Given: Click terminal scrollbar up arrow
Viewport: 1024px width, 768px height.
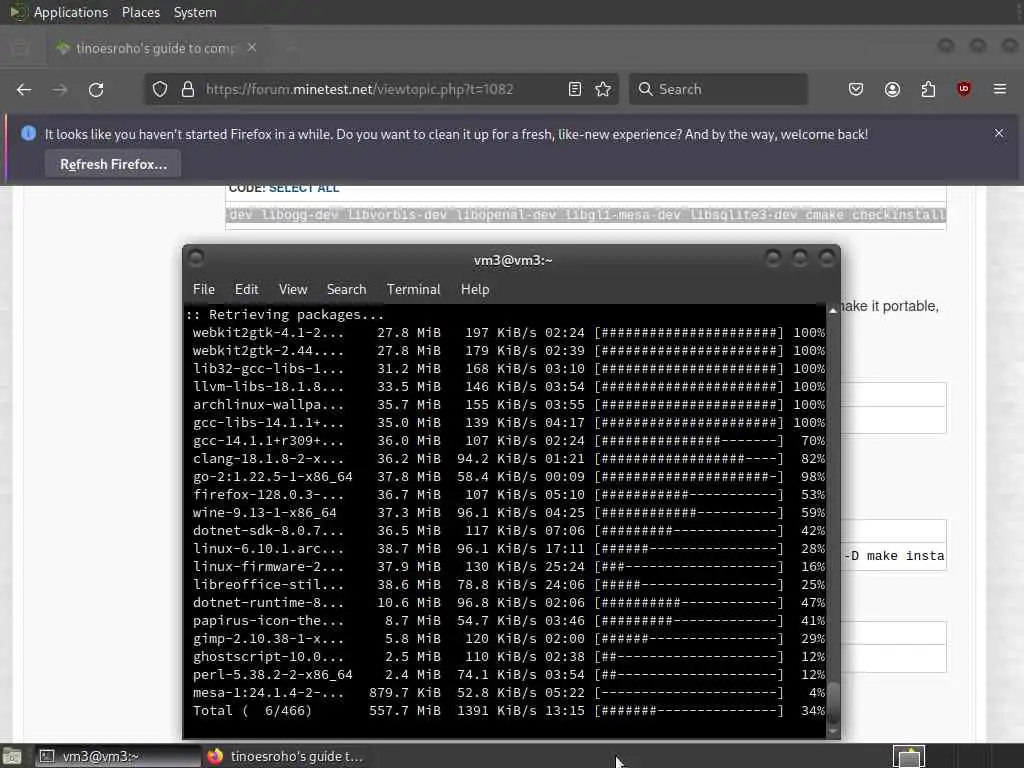Looking at the screenshot, I should coord(833,311).
